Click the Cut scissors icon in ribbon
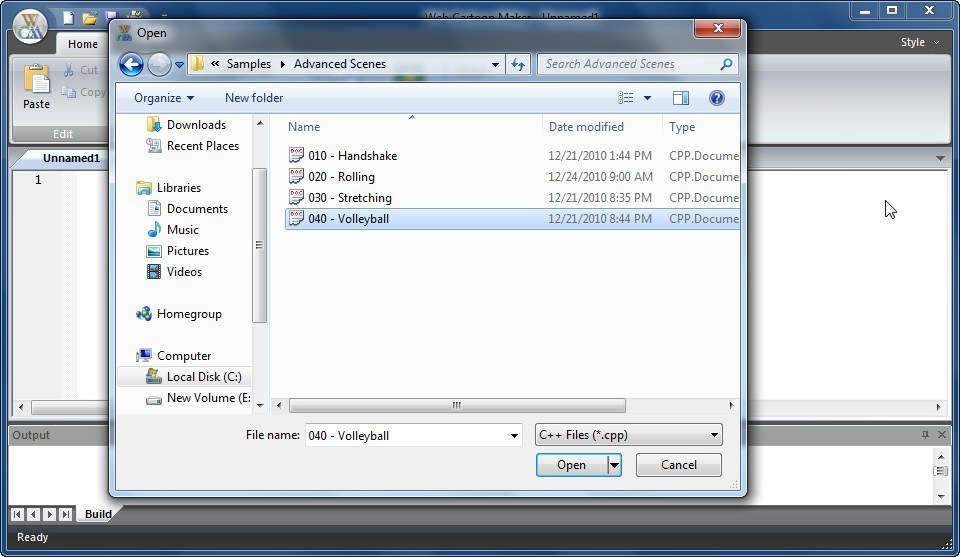Screen dimensions: 960x557 tap(69, 70)
